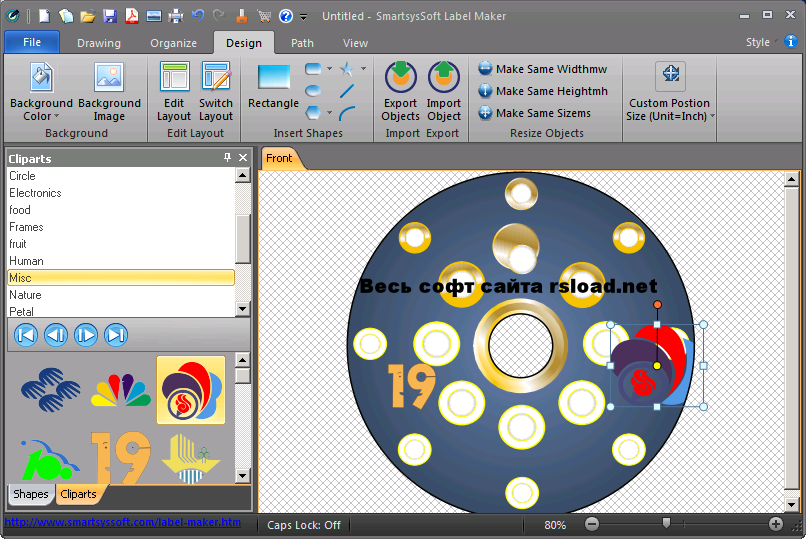Open the smartsyssoft.com label-maker link
This screenshot has width=806, height=539.
coord(122,522)
